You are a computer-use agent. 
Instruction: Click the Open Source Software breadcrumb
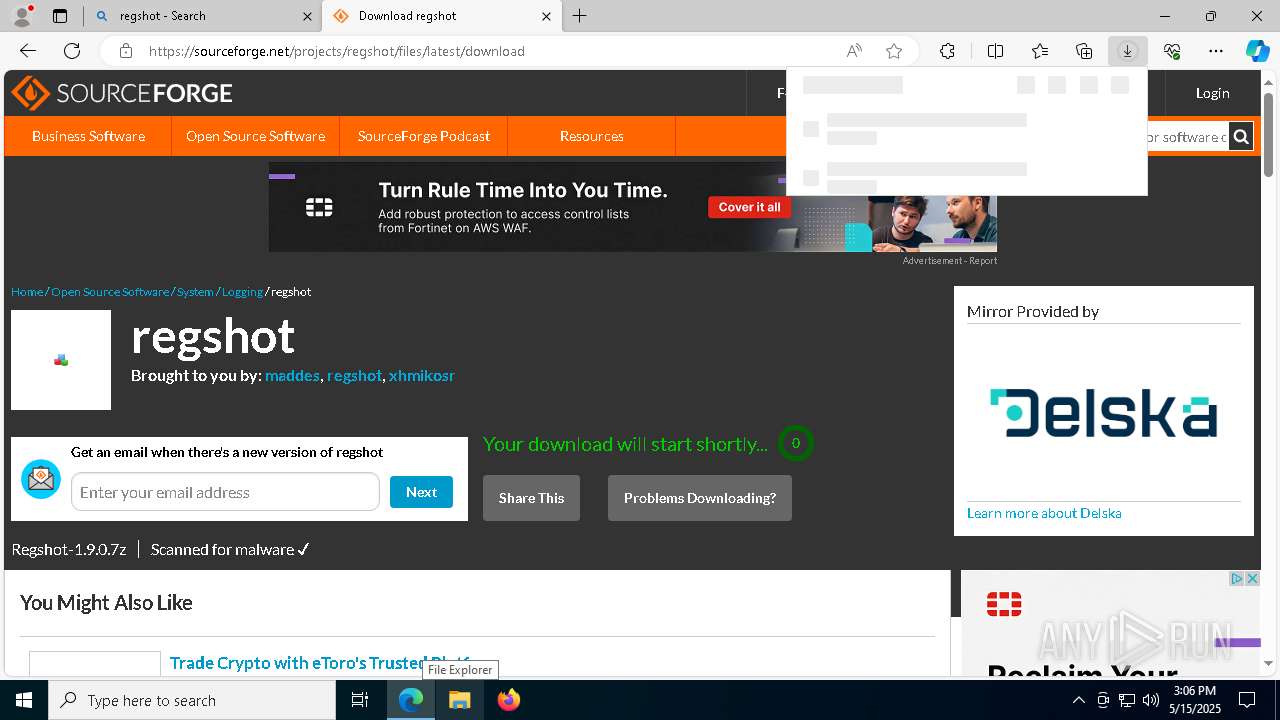pyautogui.click(x=110, y=292)
